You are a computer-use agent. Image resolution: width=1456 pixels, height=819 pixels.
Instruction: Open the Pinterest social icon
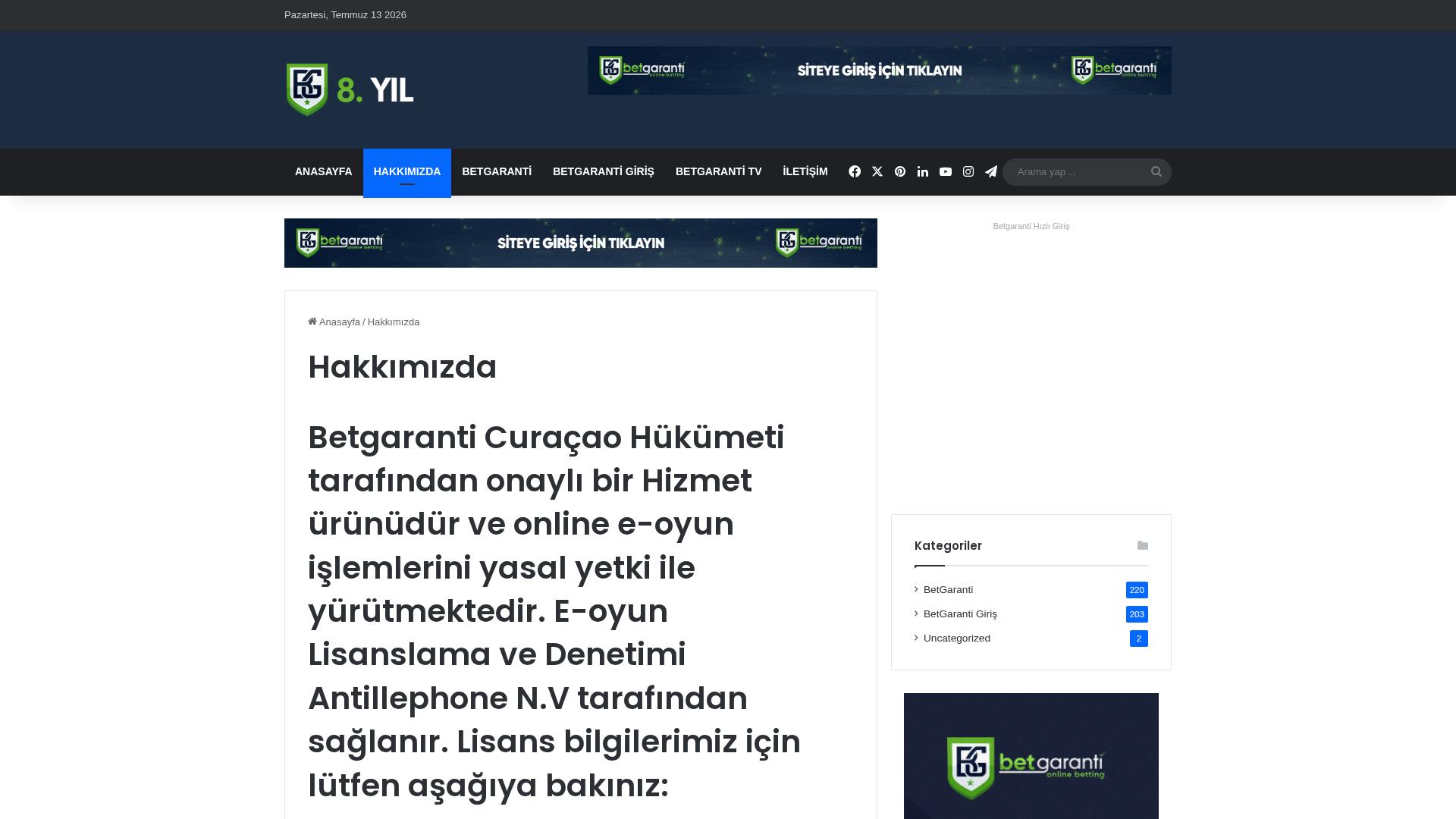click(900, 172)
